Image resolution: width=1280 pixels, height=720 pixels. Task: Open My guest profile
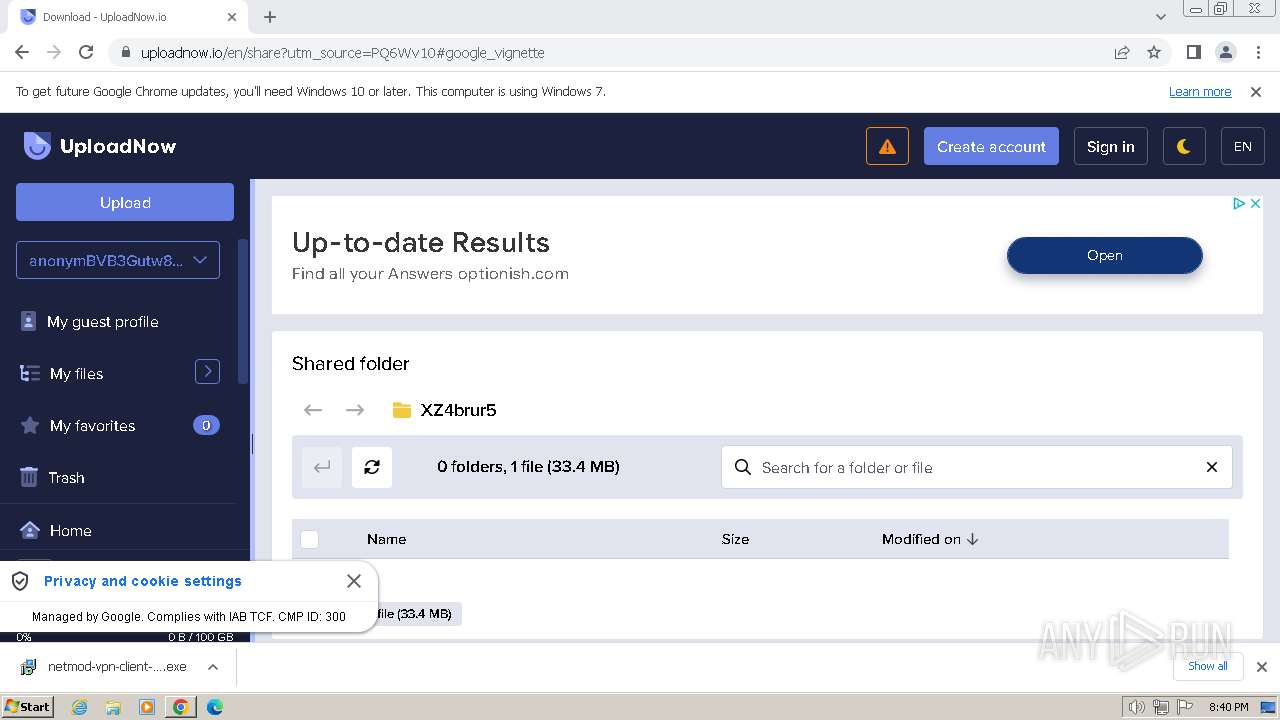point(102,322)
